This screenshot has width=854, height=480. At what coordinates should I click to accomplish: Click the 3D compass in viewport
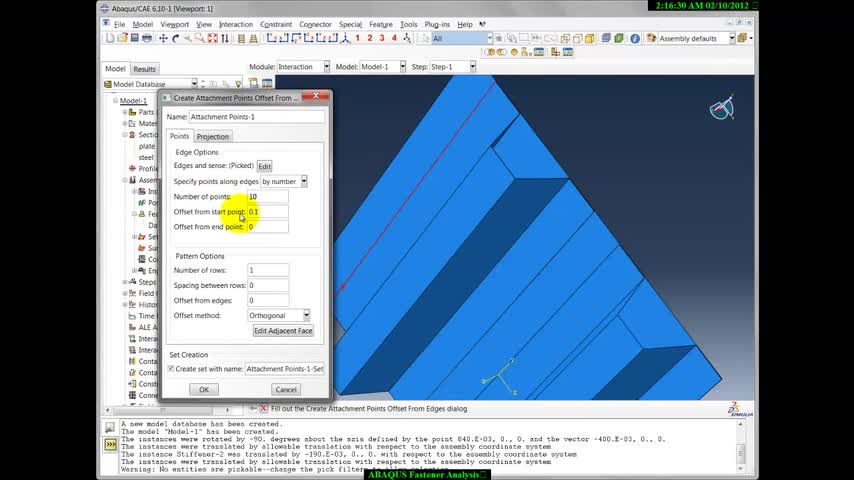[x=722, y=108]
